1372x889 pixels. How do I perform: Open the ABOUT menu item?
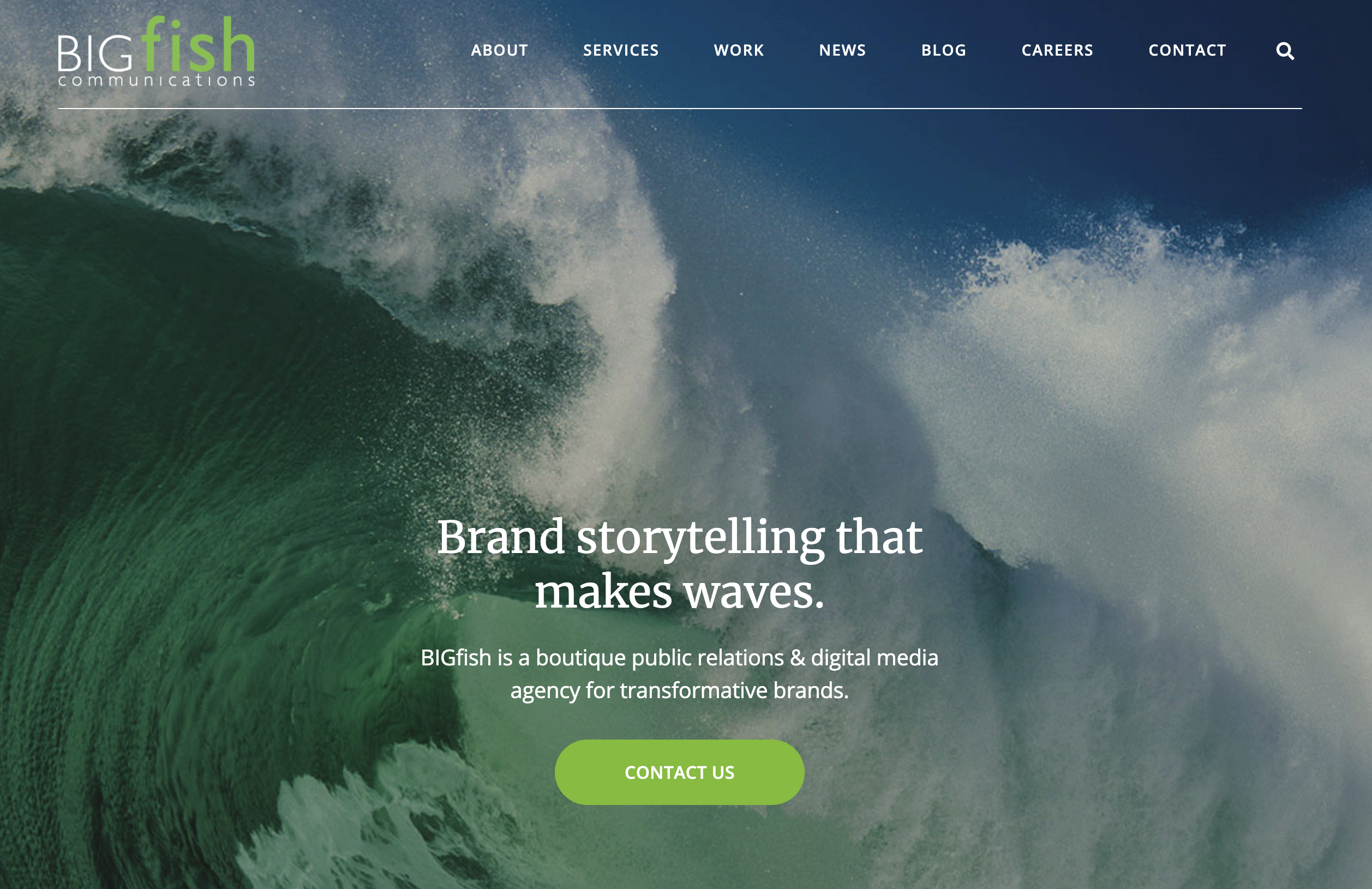499,51
